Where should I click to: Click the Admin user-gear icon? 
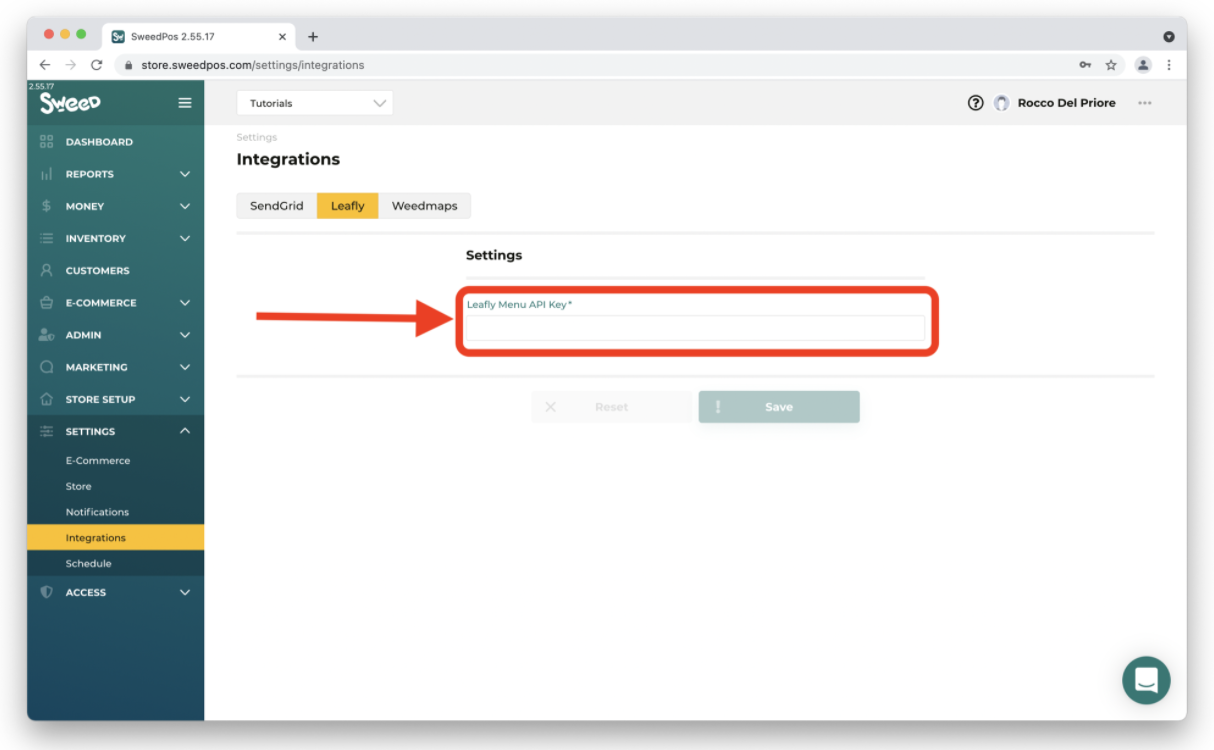46,335
